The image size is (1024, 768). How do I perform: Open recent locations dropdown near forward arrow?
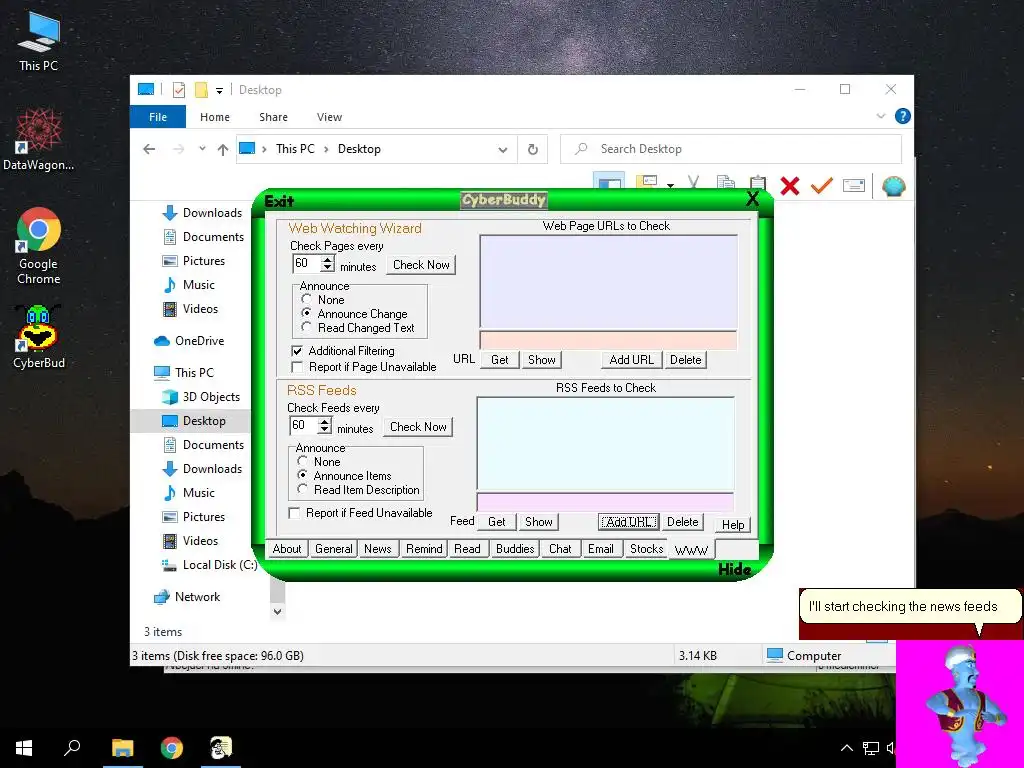tap(202, 149)
